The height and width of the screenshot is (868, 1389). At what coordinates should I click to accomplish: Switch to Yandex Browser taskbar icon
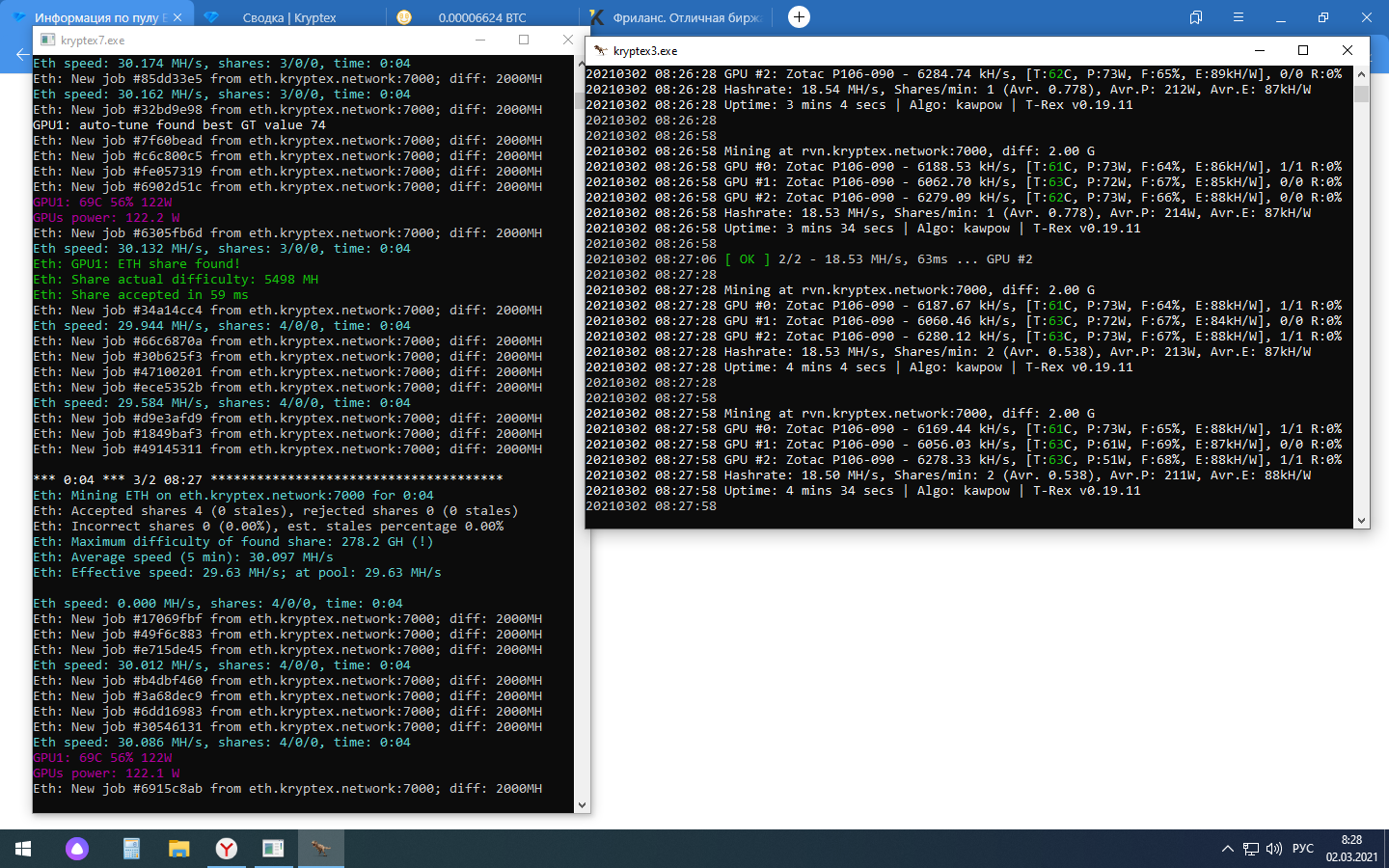tap(226, 849)
